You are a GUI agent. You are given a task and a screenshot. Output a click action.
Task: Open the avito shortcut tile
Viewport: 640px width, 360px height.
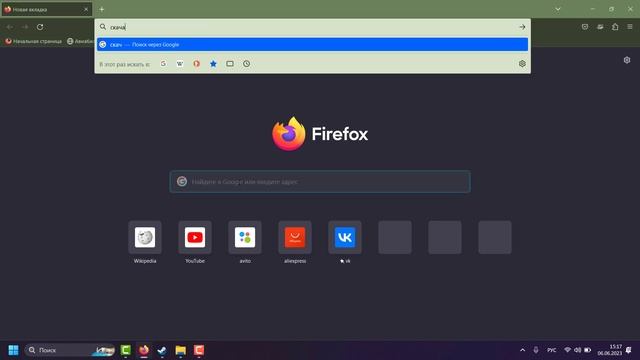tap(245, 238)
